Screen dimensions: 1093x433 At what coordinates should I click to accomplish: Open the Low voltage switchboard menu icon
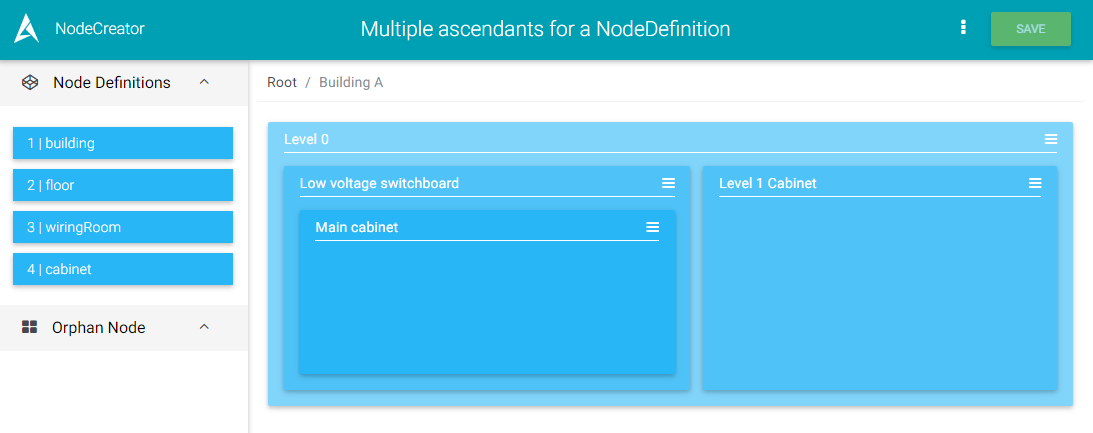pyautogui.click(x=668, y=184)
